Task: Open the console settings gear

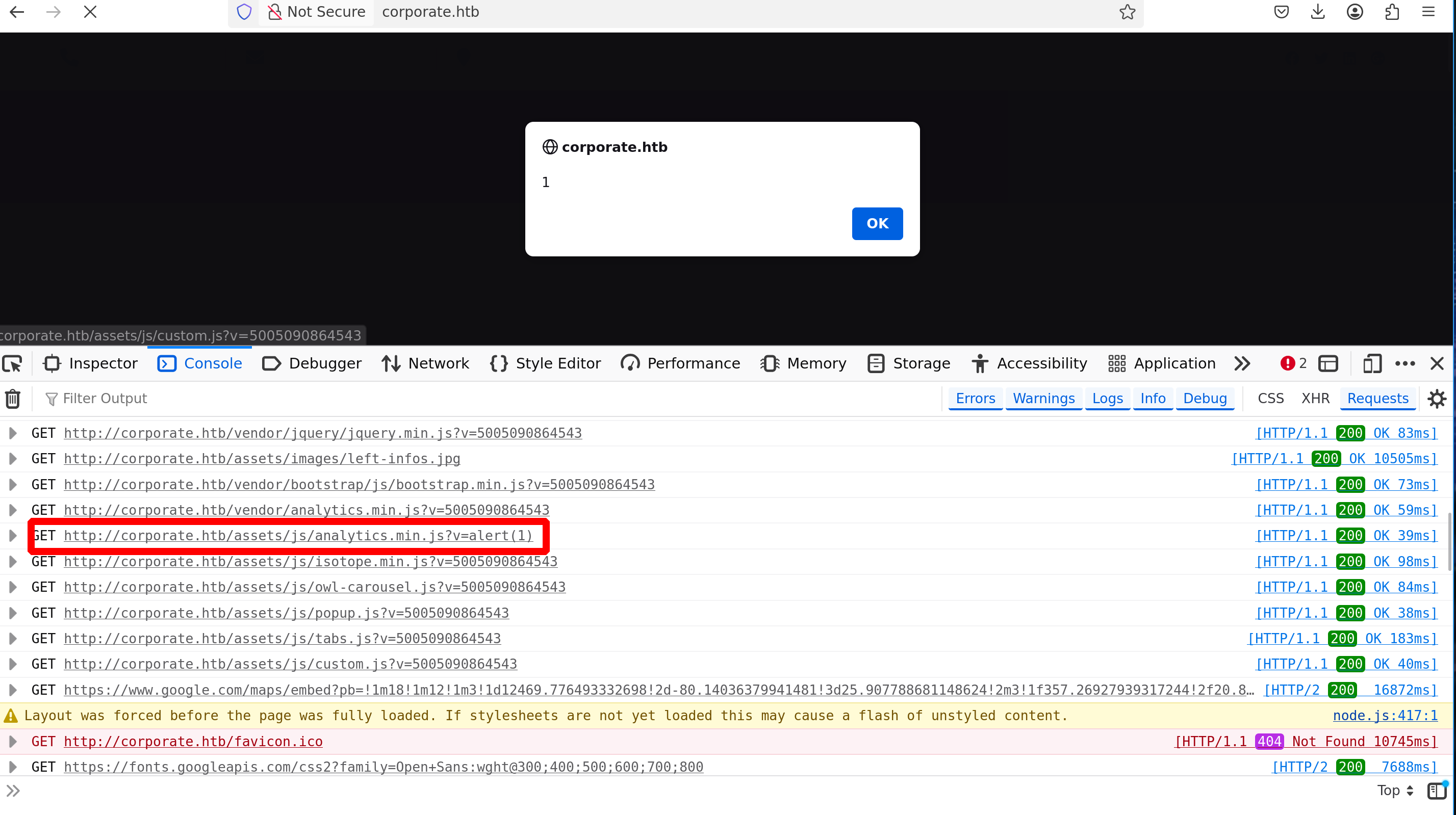Action: pos(1437,398)
